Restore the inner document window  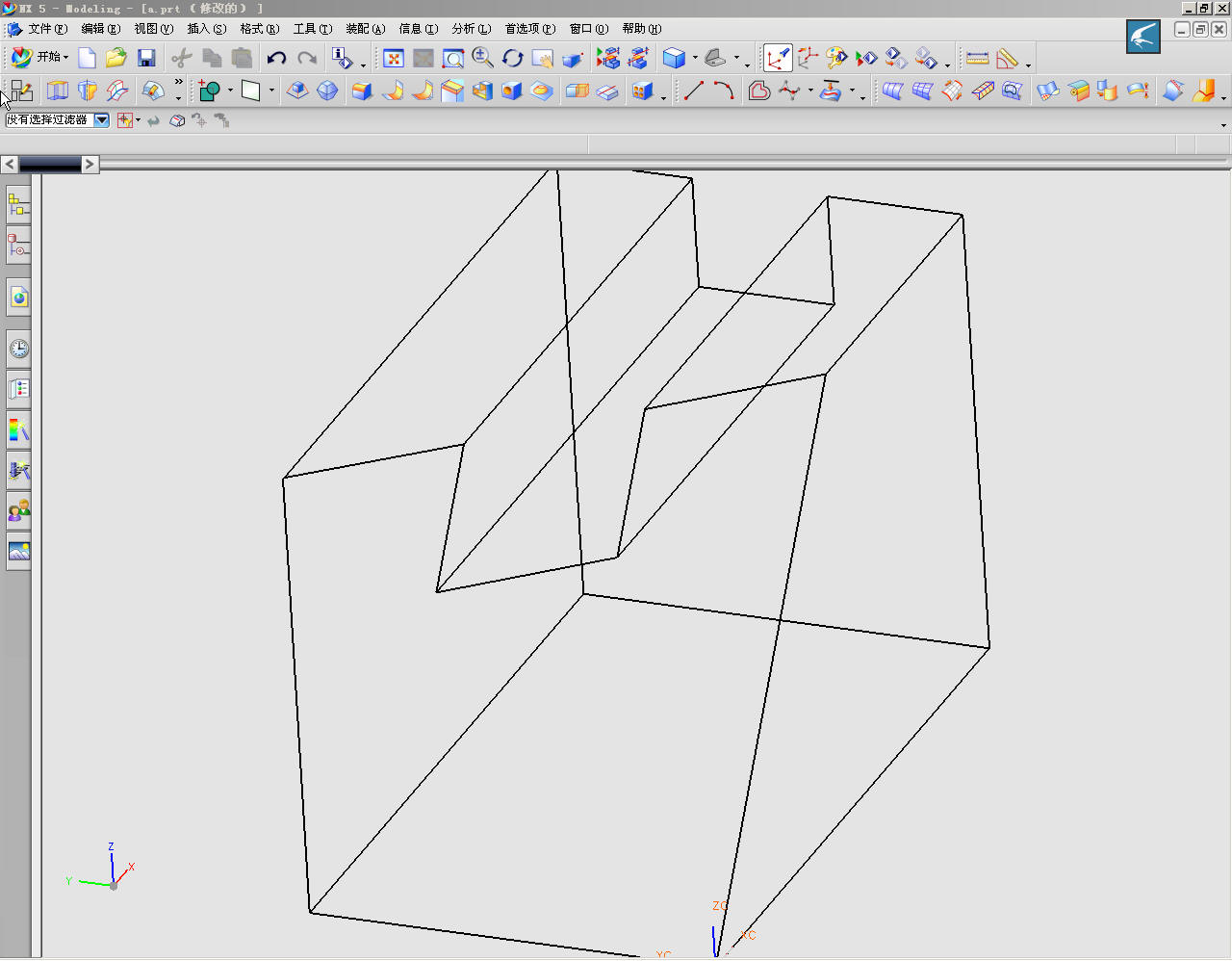[x=1200, y=30]
